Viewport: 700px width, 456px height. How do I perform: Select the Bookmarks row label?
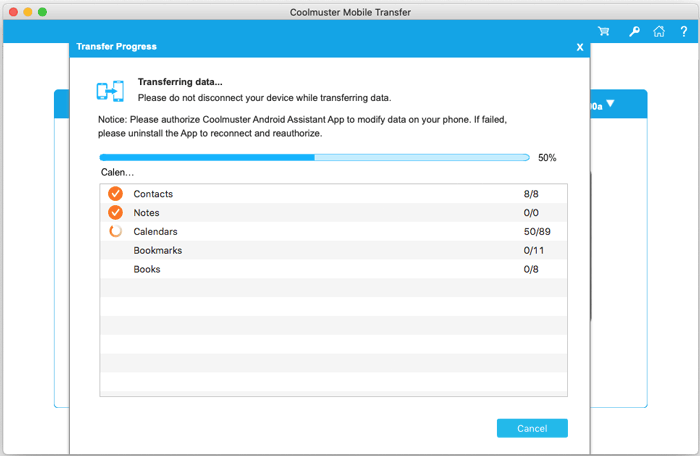158,250
